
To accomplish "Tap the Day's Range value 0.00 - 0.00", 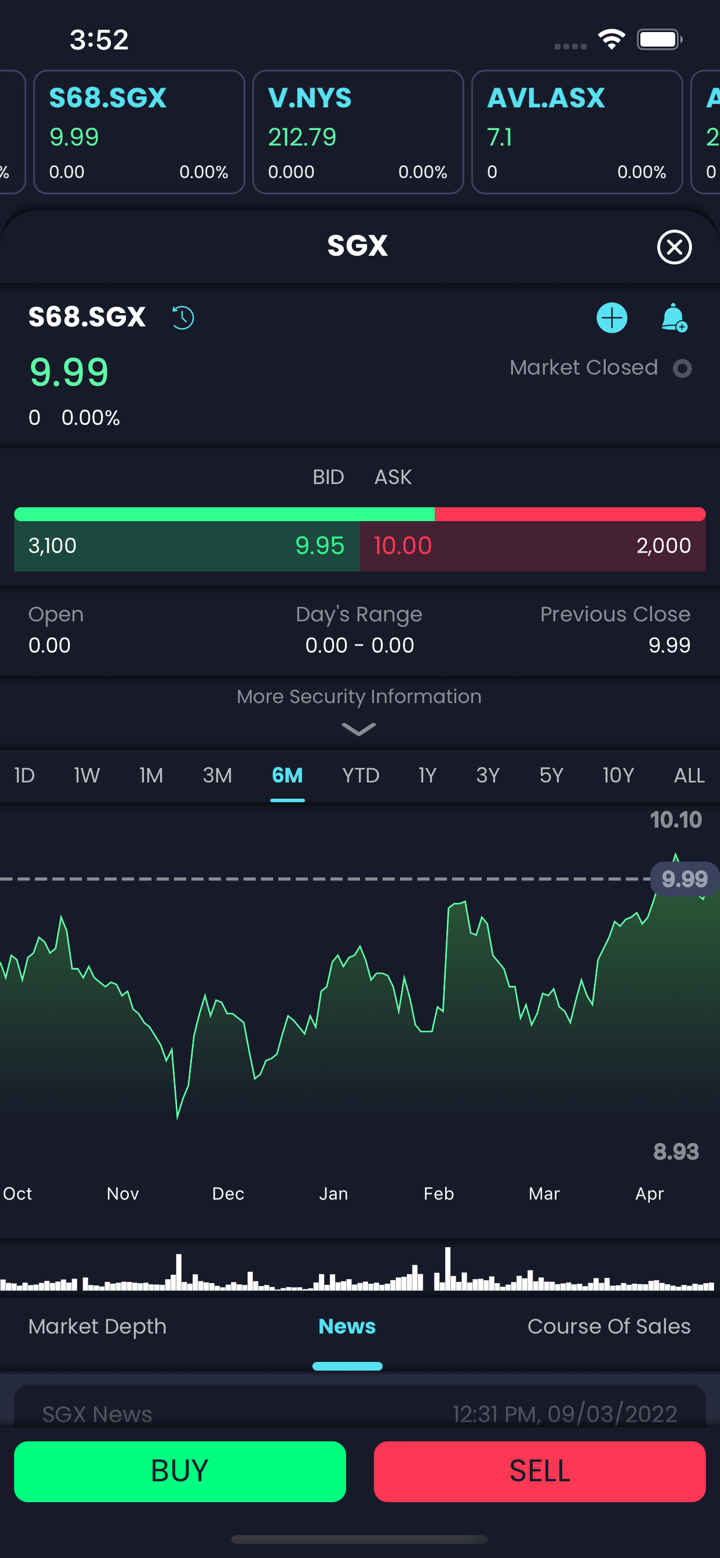I will coord(360,646).
